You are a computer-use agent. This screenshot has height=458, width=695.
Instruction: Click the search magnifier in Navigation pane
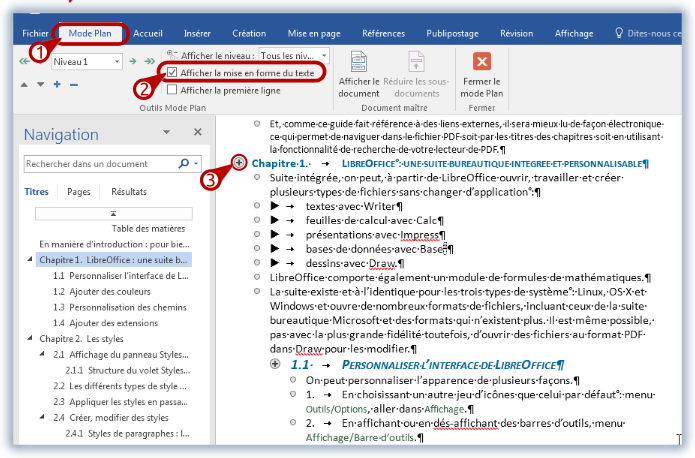[x=184, y=162]
